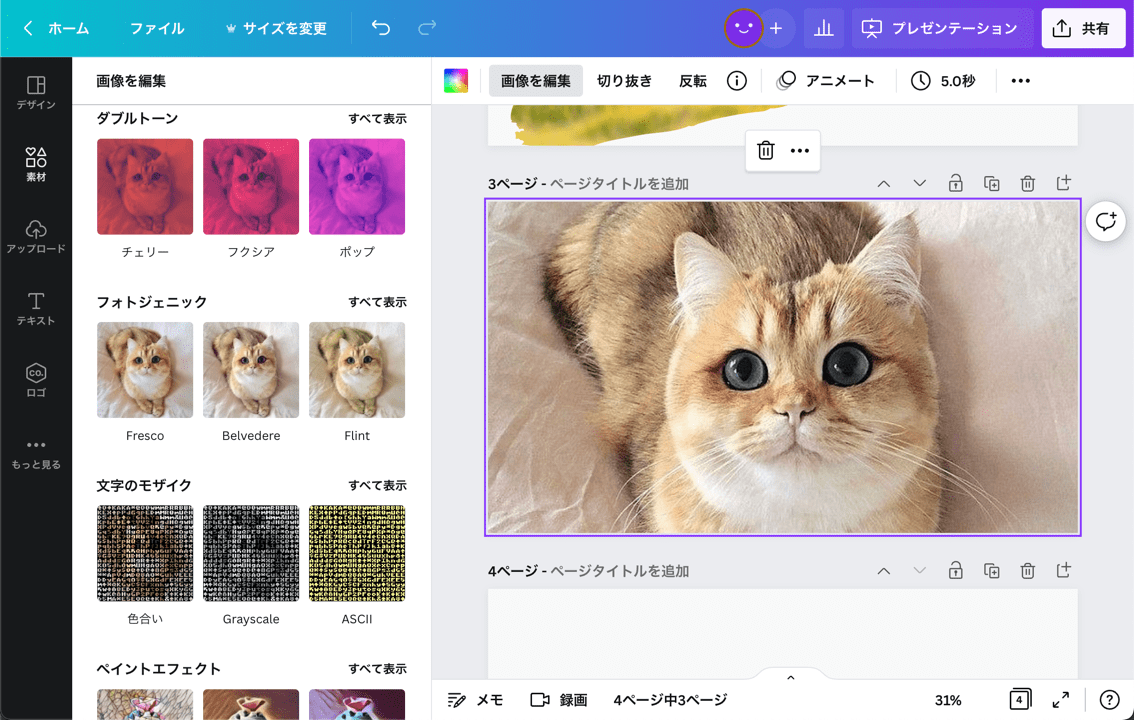Open the help question mark icon
Viewport: 1134px width, 720px height.
1109,700
